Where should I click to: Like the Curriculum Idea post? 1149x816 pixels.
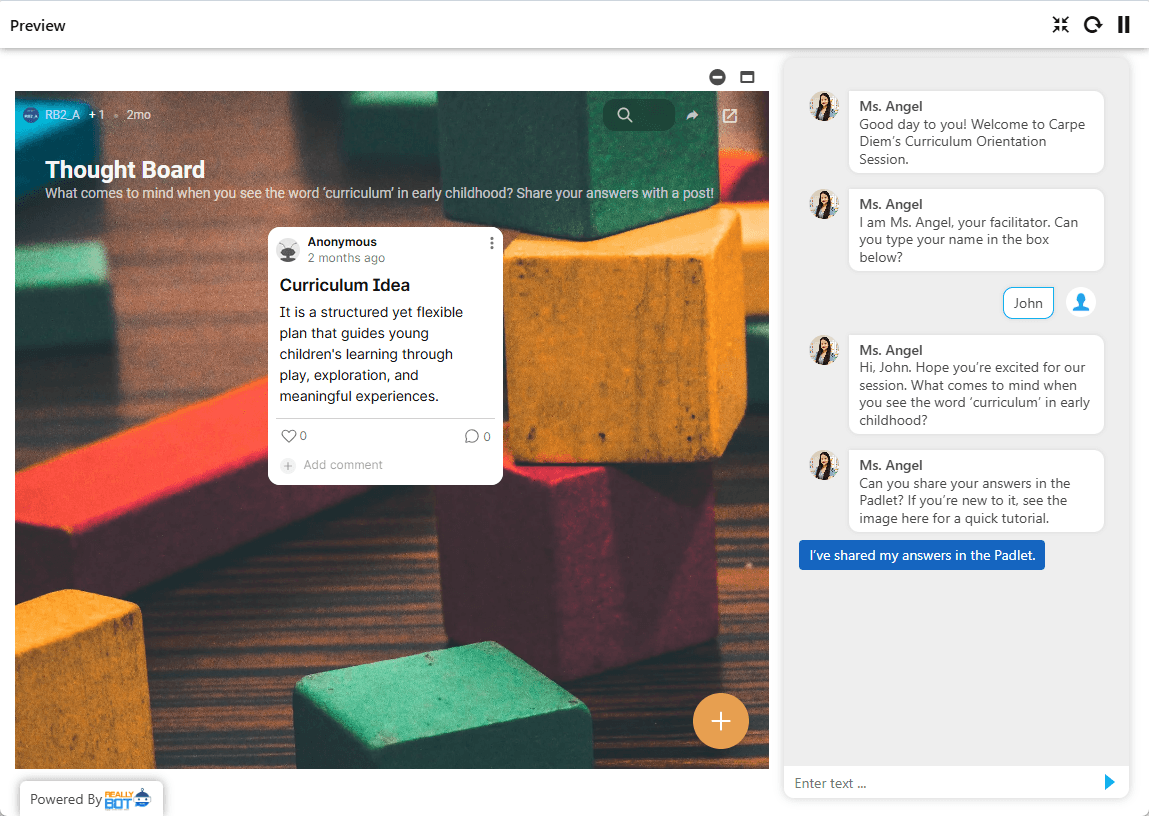[289, 436]
